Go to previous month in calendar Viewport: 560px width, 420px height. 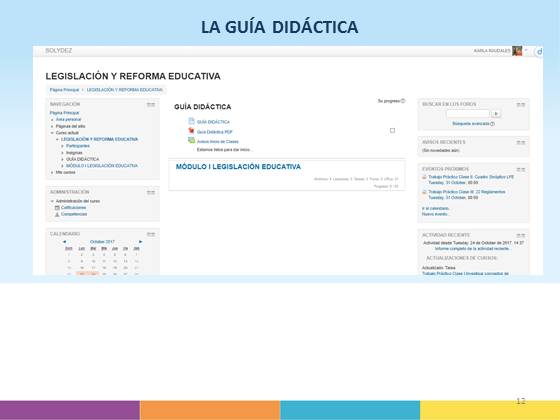click(x=64, y=242)
